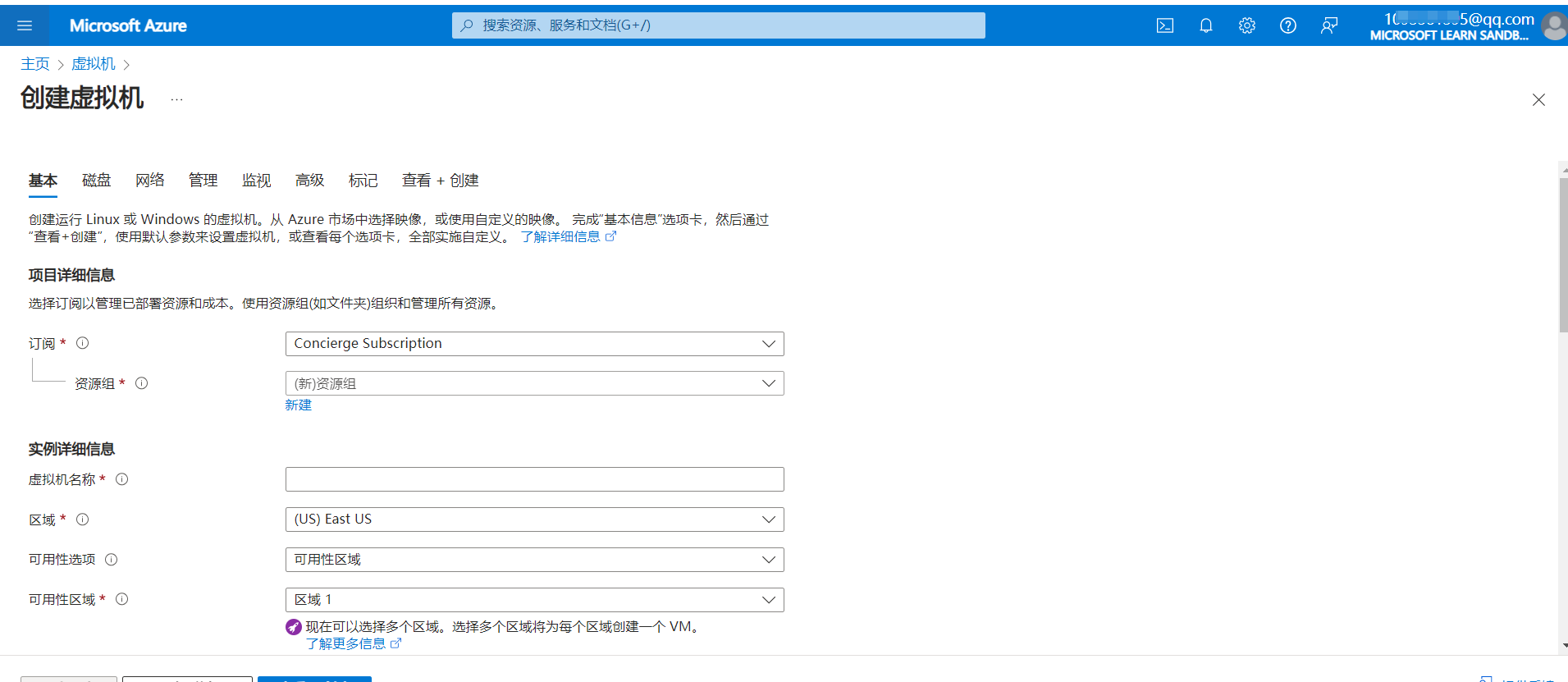Go to 主页 breadcrumb
The image size is (1568, 682).
(x=35, y=64)
